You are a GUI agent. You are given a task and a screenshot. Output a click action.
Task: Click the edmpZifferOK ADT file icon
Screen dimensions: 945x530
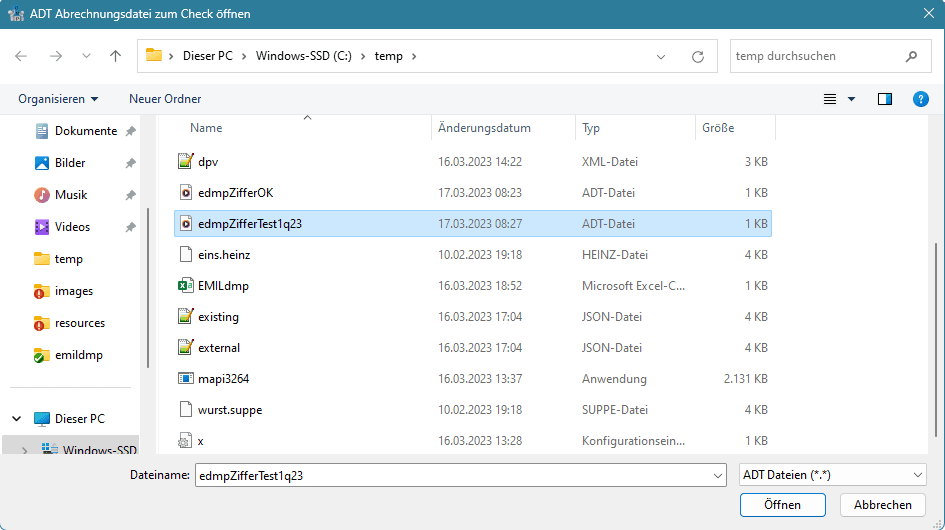point(184,192)
